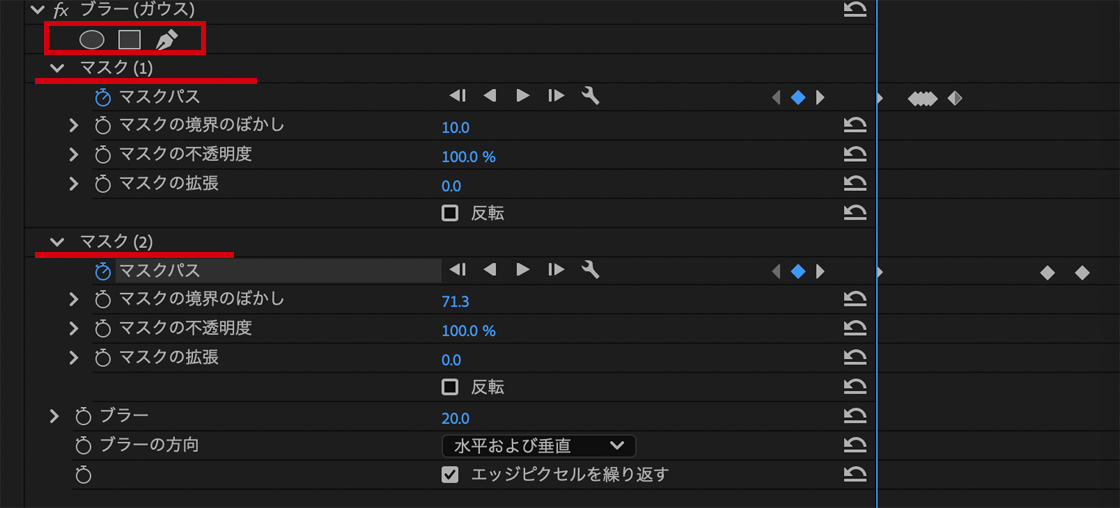Click the Mask (2) feather value 71.3
This screenshot has width=1120, height=508.
(x=455, y=301)
